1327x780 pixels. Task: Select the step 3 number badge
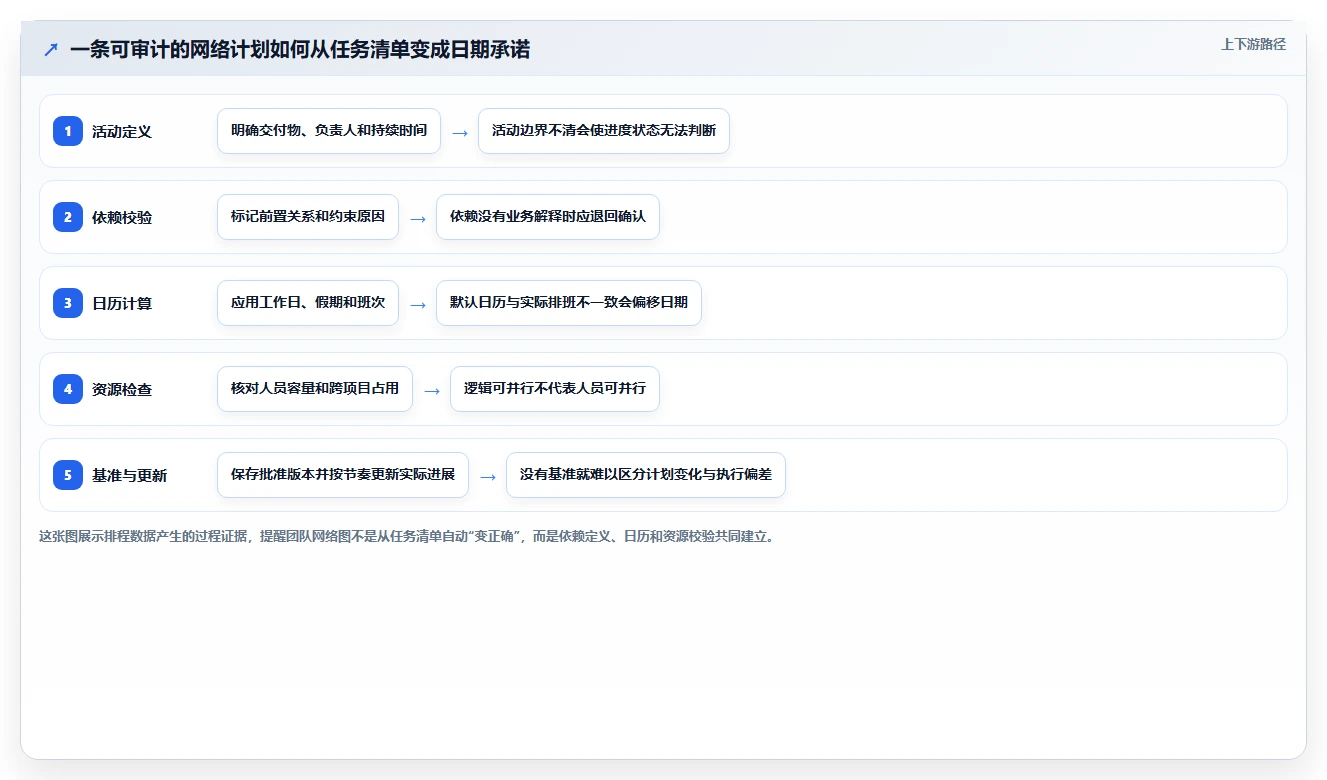[x=68, y=303]
